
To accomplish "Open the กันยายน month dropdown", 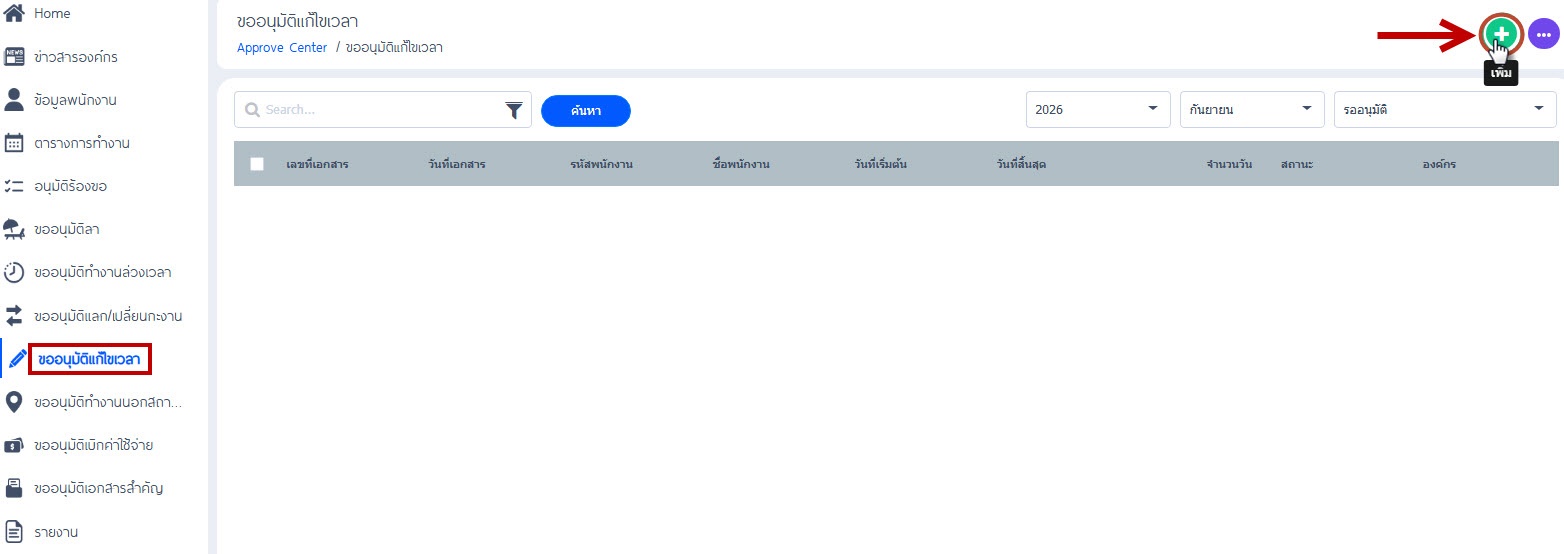I will [x=1252, y=110].
